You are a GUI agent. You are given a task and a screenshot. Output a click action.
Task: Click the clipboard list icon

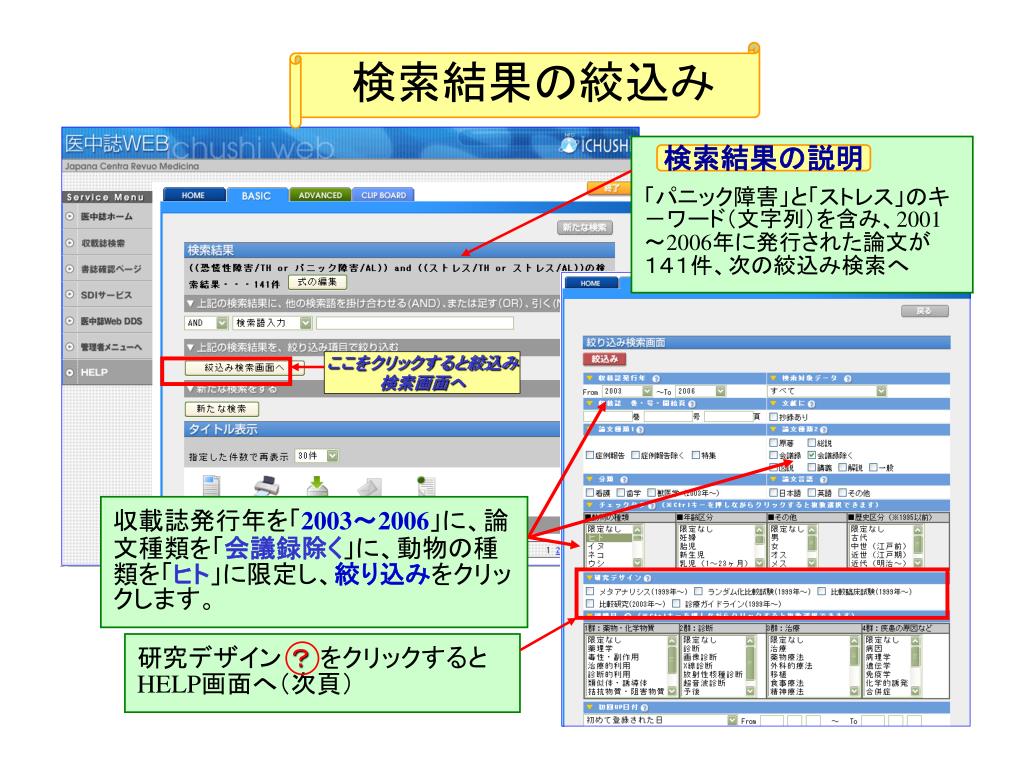pos(425,485)
